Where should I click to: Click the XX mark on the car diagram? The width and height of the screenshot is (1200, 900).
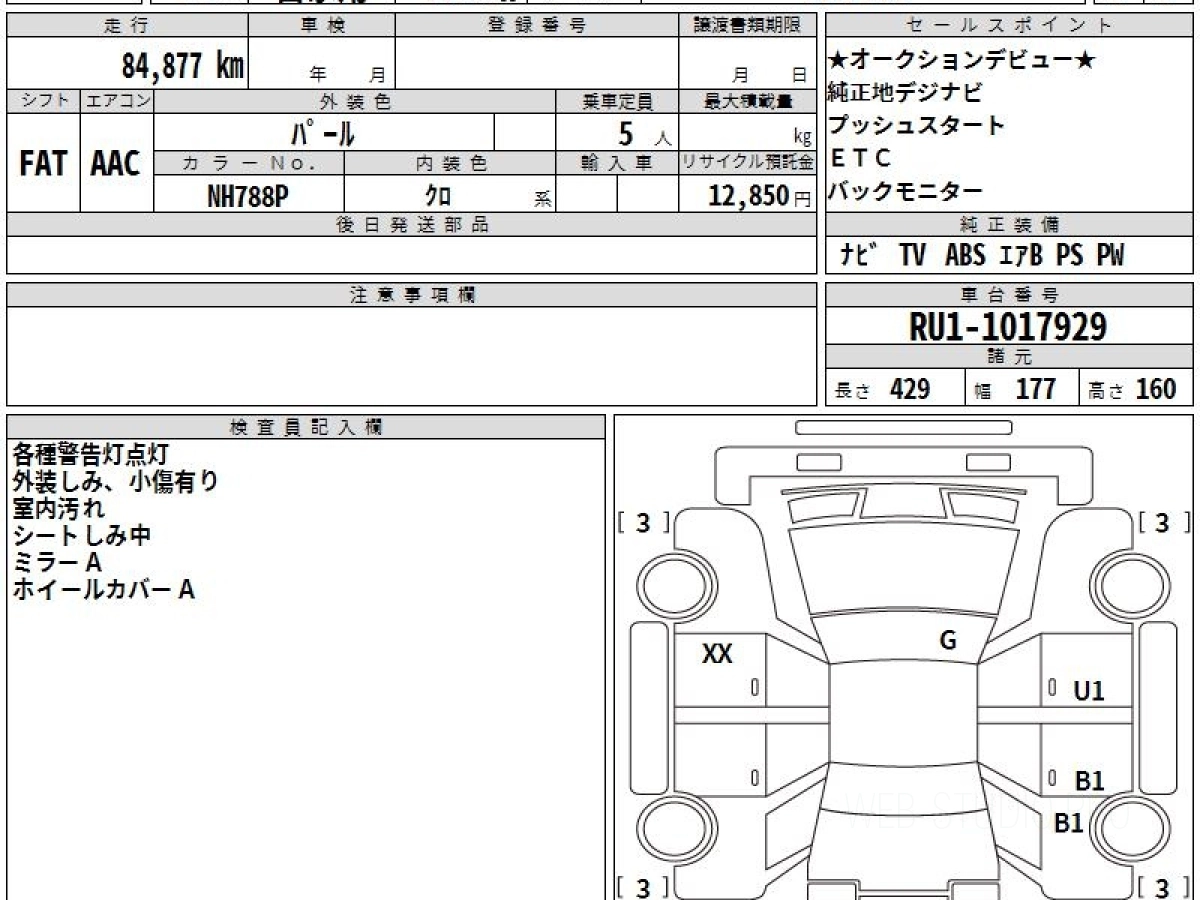pyautogui.click(x=717, y=655)
